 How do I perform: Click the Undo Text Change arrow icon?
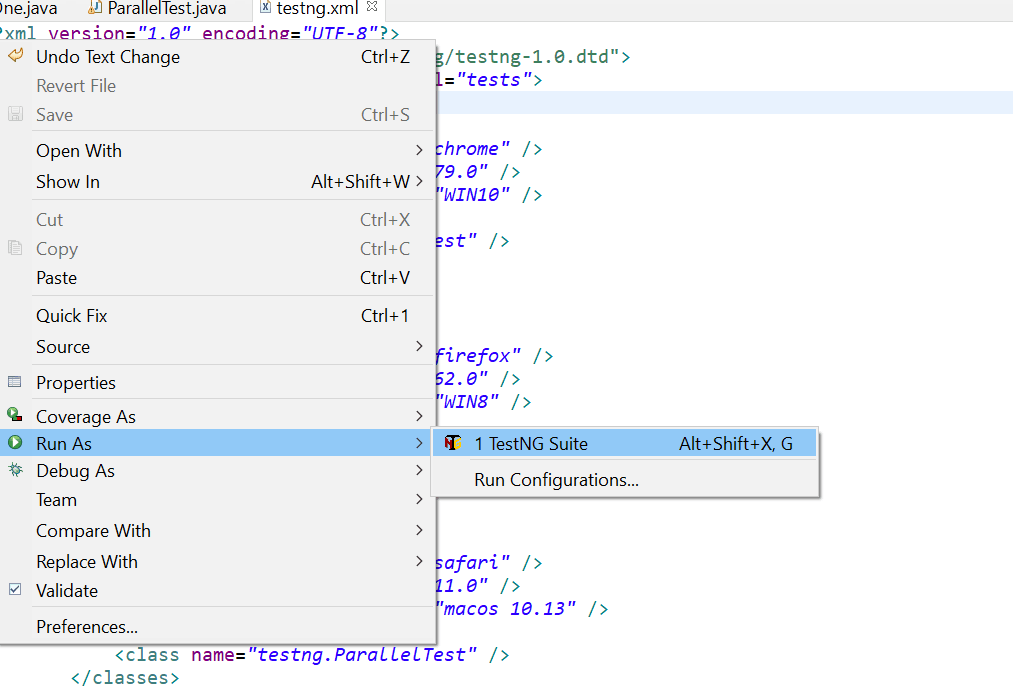[15, 55]
